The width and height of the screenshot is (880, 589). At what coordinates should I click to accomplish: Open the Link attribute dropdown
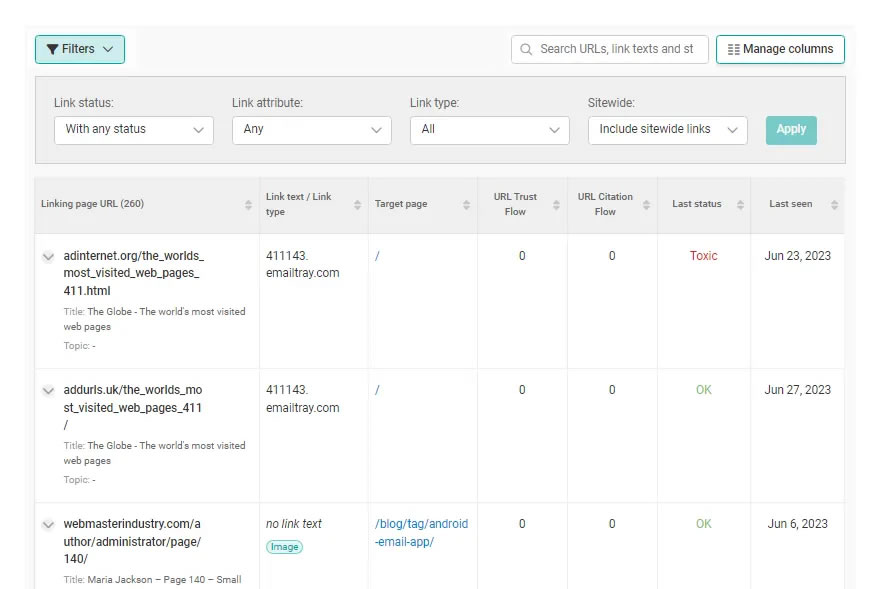tap(311, 130)
